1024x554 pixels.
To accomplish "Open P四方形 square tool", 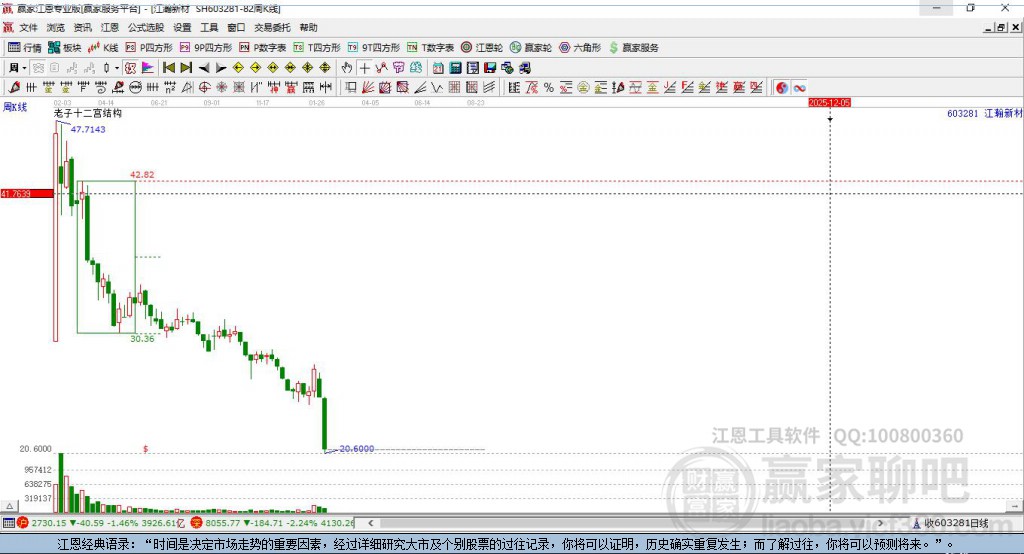I will [149, 48].
